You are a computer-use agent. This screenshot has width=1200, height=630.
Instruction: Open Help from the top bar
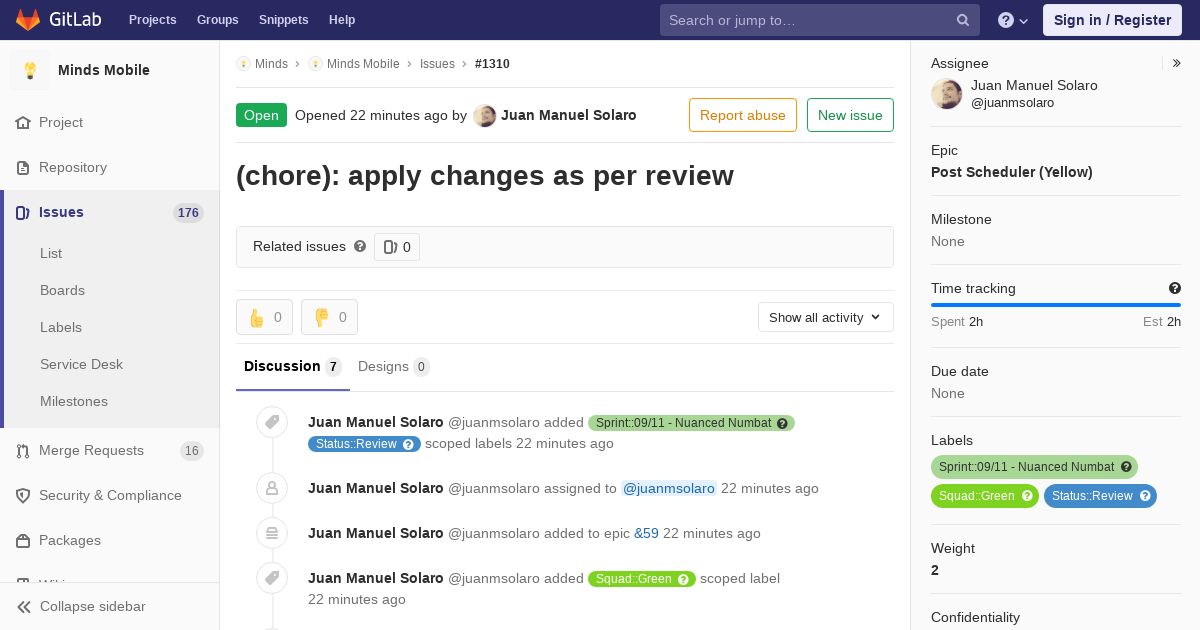point(342,20)
